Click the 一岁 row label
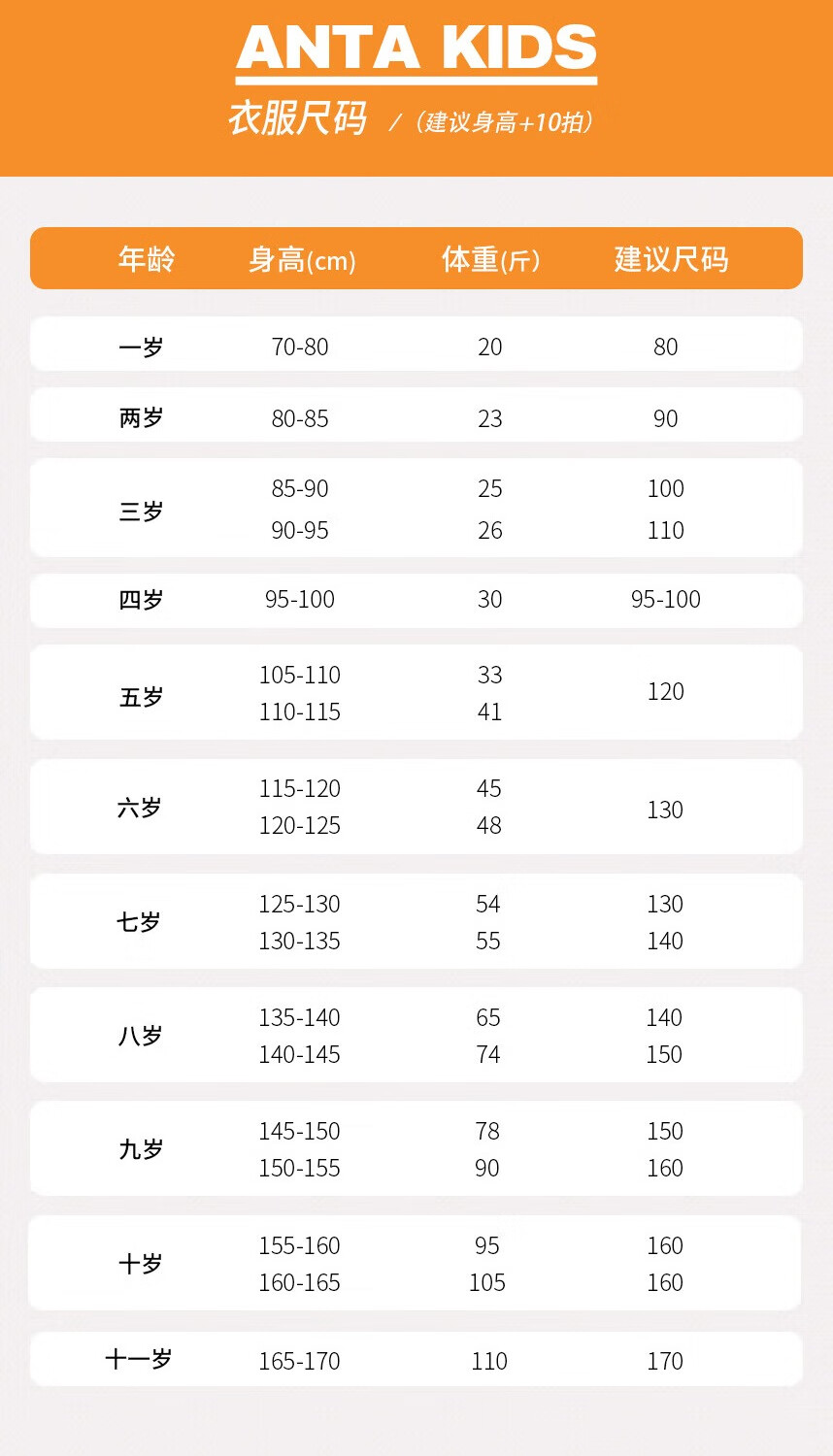The width and height of the screenshot is (833, 1456). 141,347
